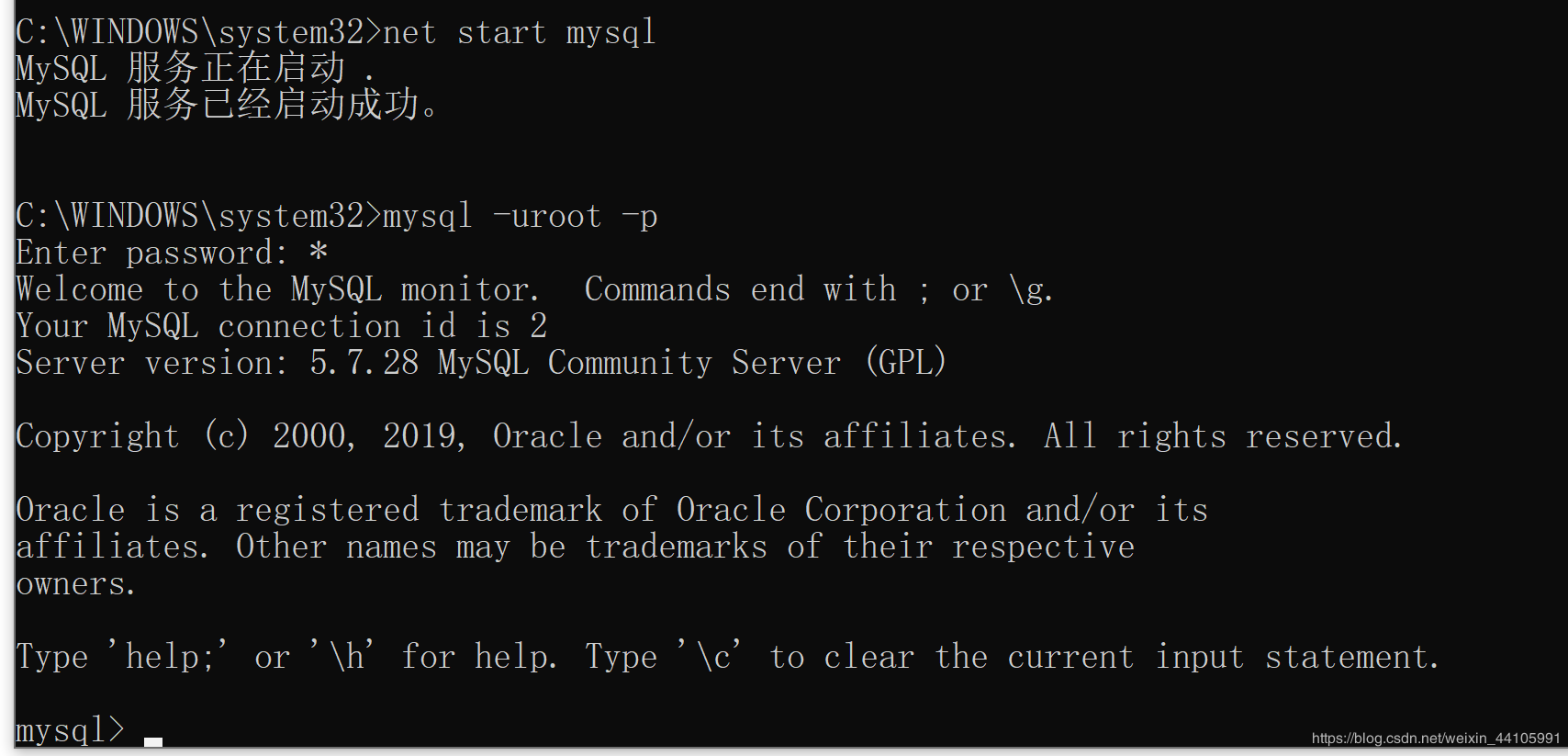Click 'All rights reserved.' text
This screenshot has width=1568, height=756.
pyautogui.click(x=1223, y=437)
